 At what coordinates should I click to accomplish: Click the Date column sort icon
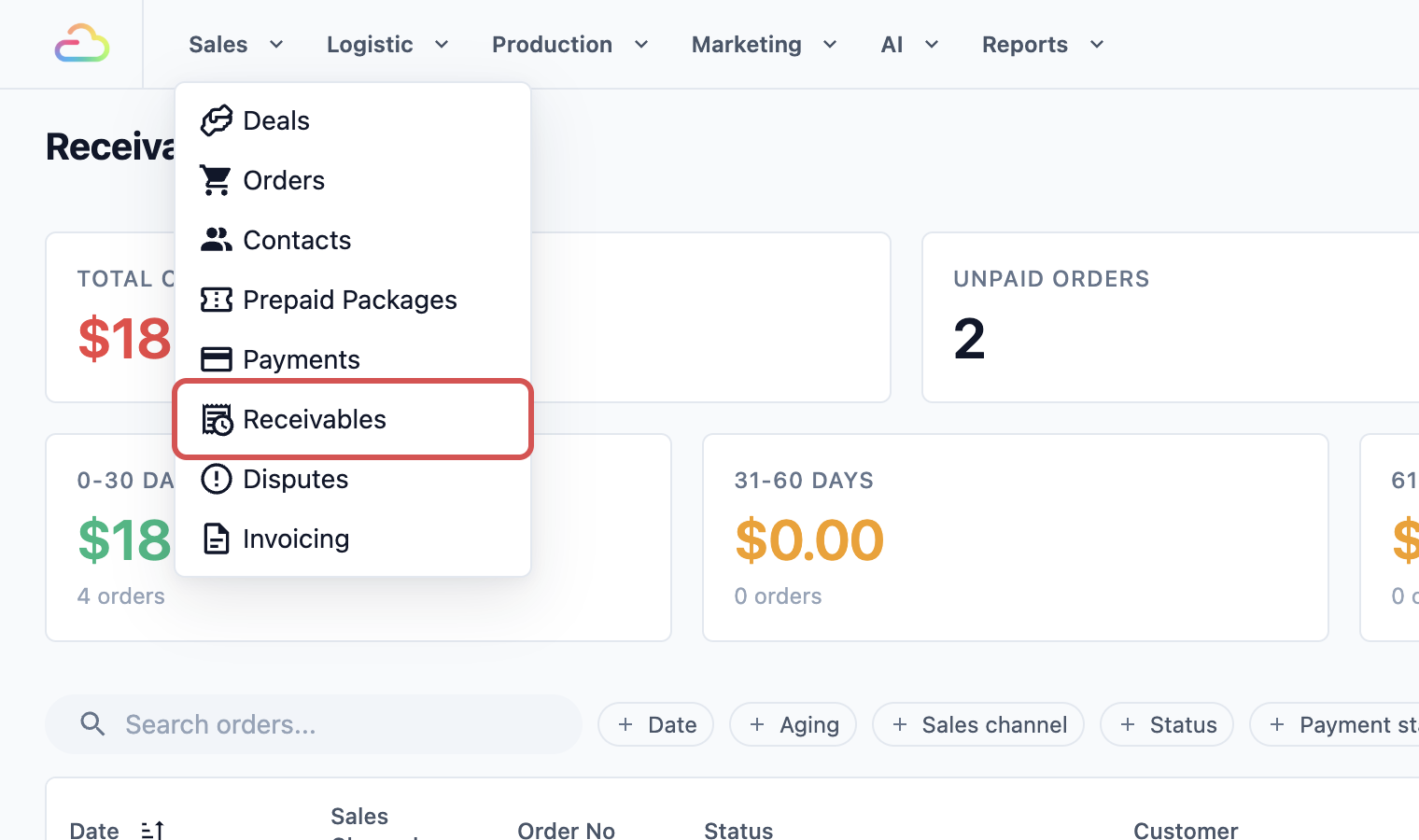(x=152, y=830)
